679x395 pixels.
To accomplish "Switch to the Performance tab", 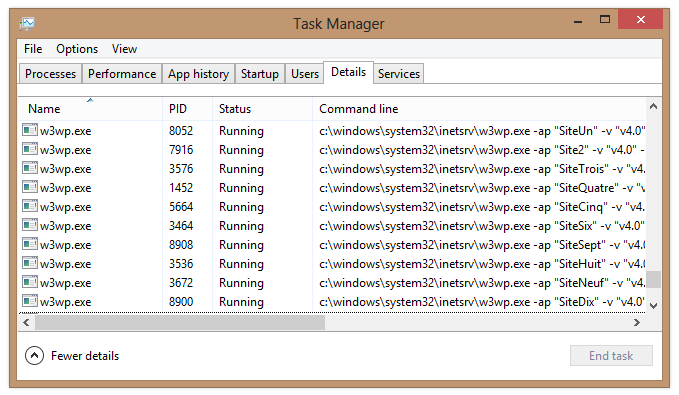I will click(122, 74).
